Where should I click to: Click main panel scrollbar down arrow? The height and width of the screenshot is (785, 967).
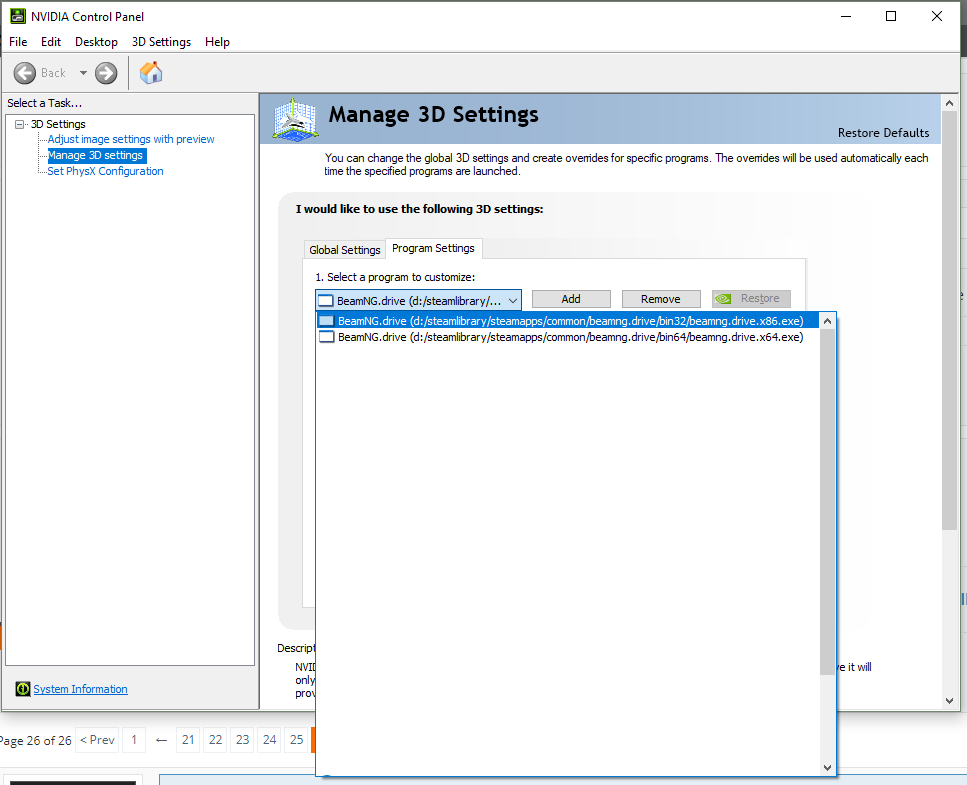(949, 701)
